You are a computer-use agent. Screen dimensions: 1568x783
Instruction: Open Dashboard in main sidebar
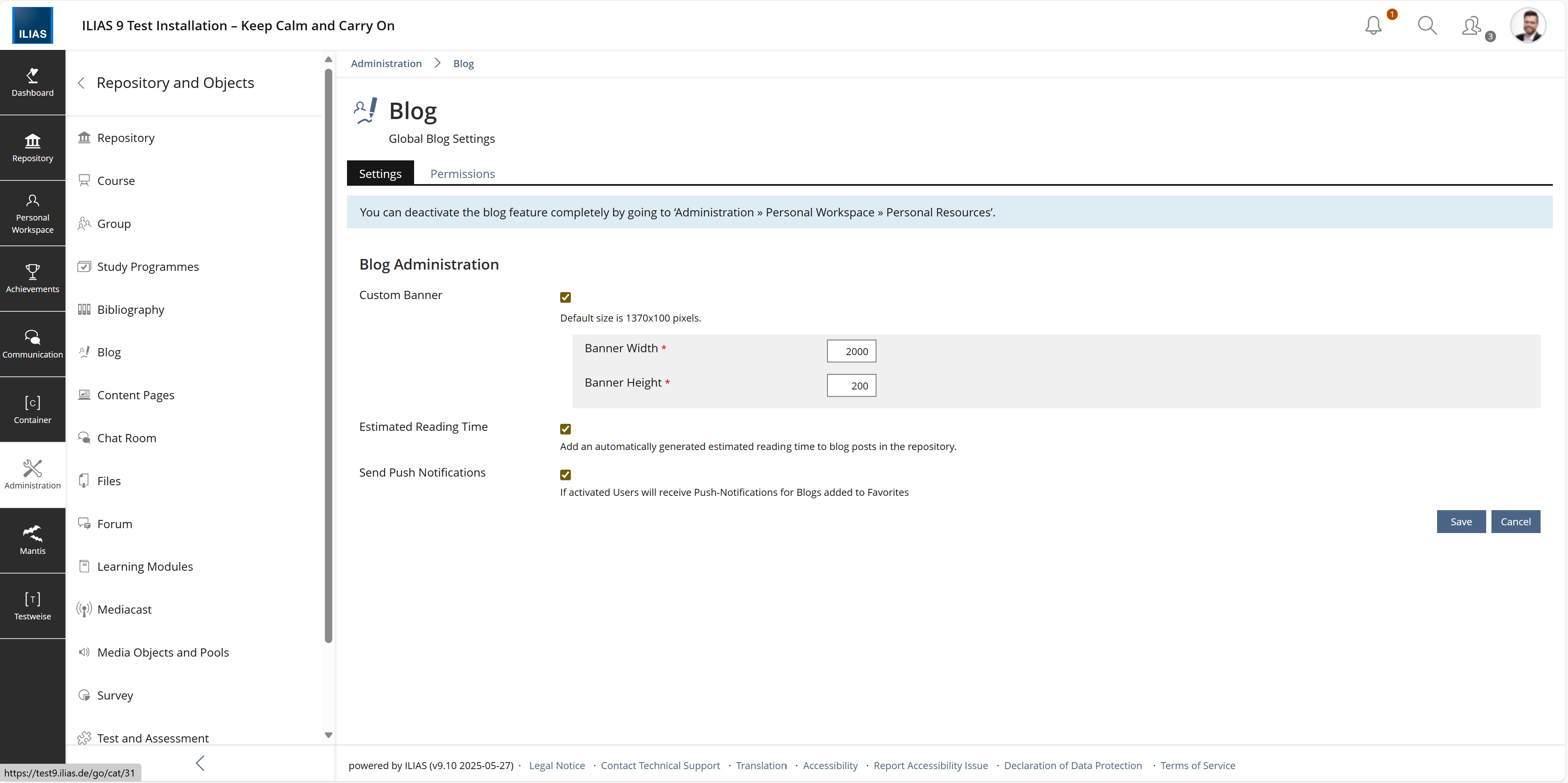(32, 82)
